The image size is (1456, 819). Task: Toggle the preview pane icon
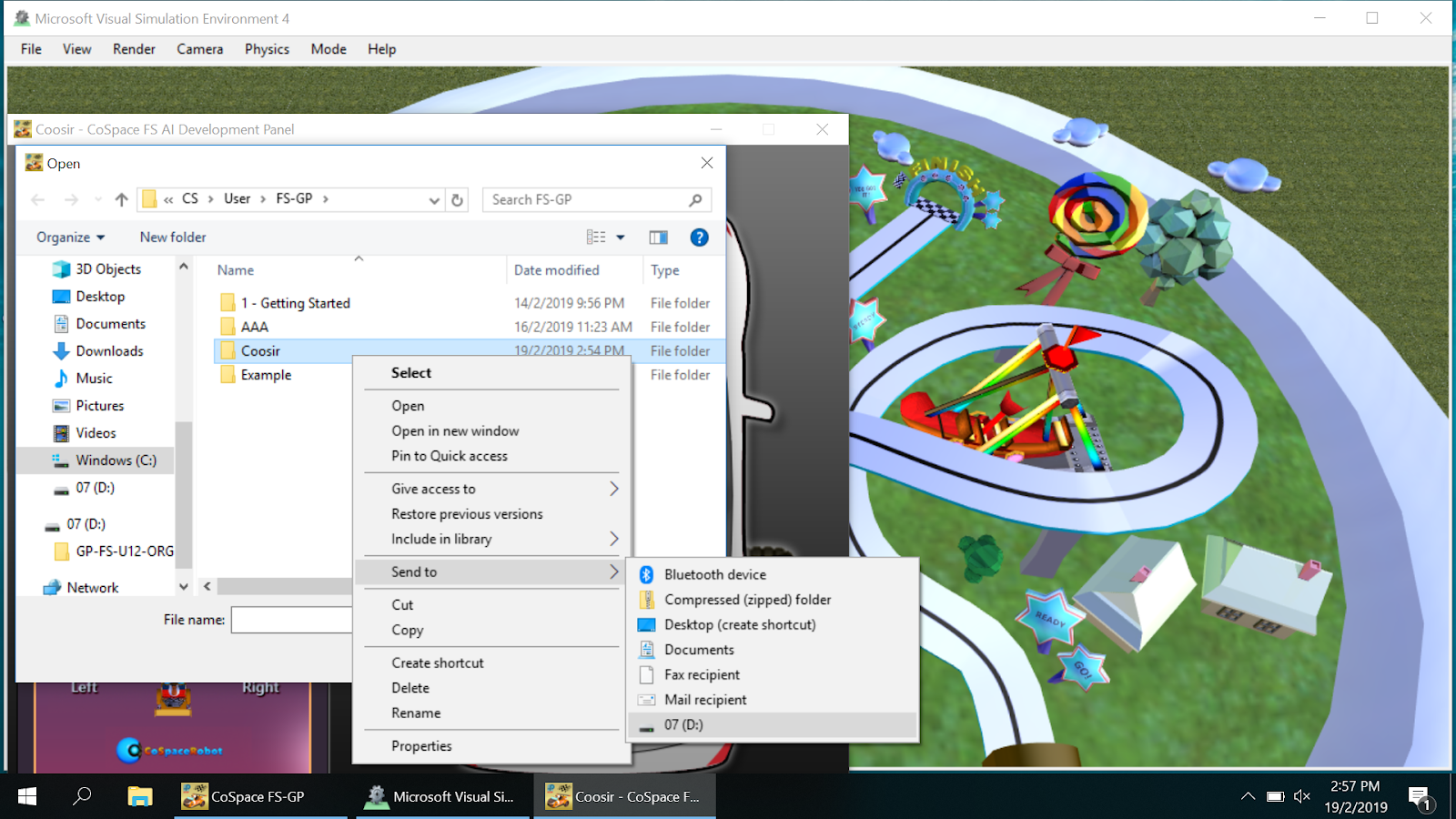[x=658, y=238]
